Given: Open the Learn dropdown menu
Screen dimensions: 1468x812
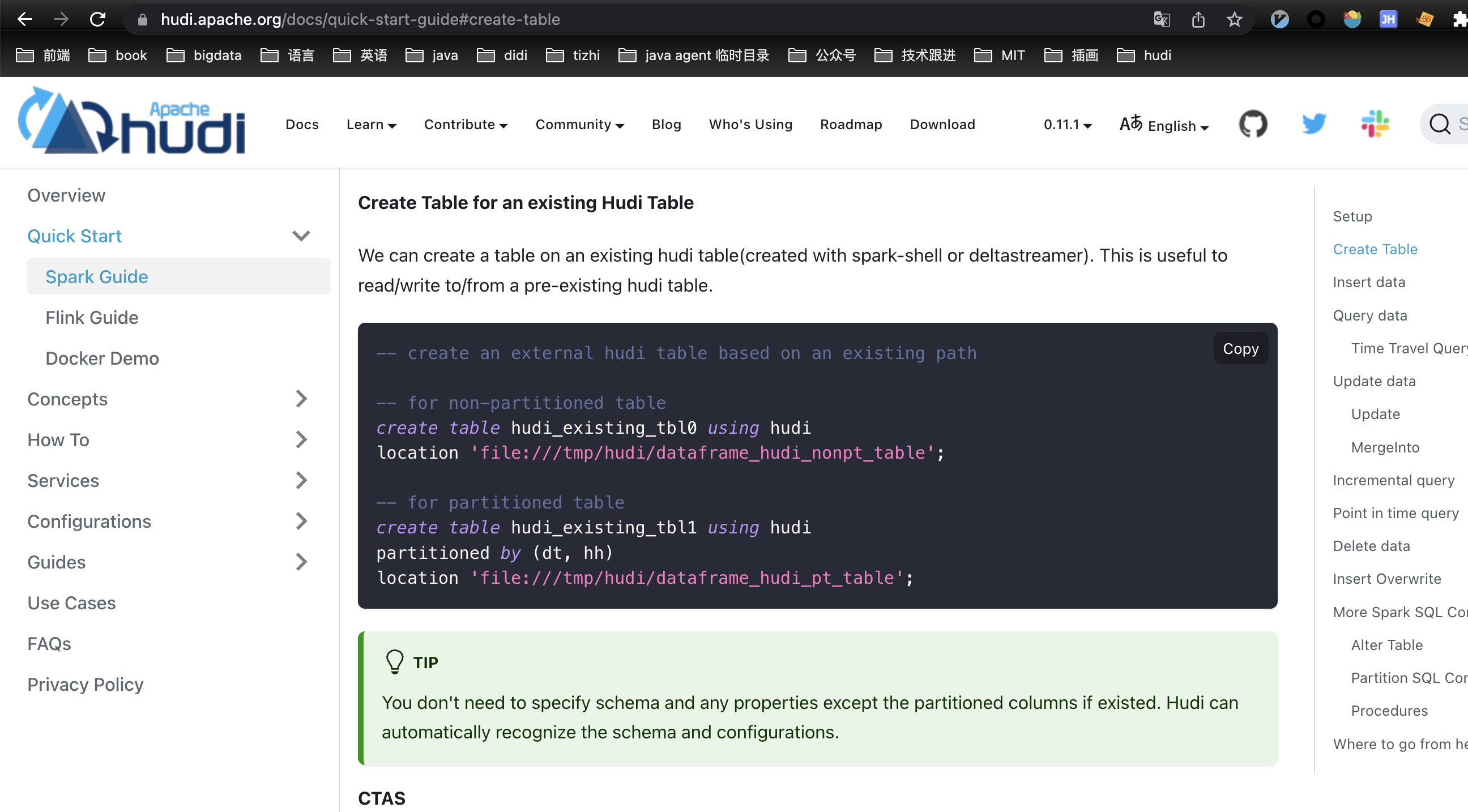Looking at the screenshot, I should [x=372, y=124].
